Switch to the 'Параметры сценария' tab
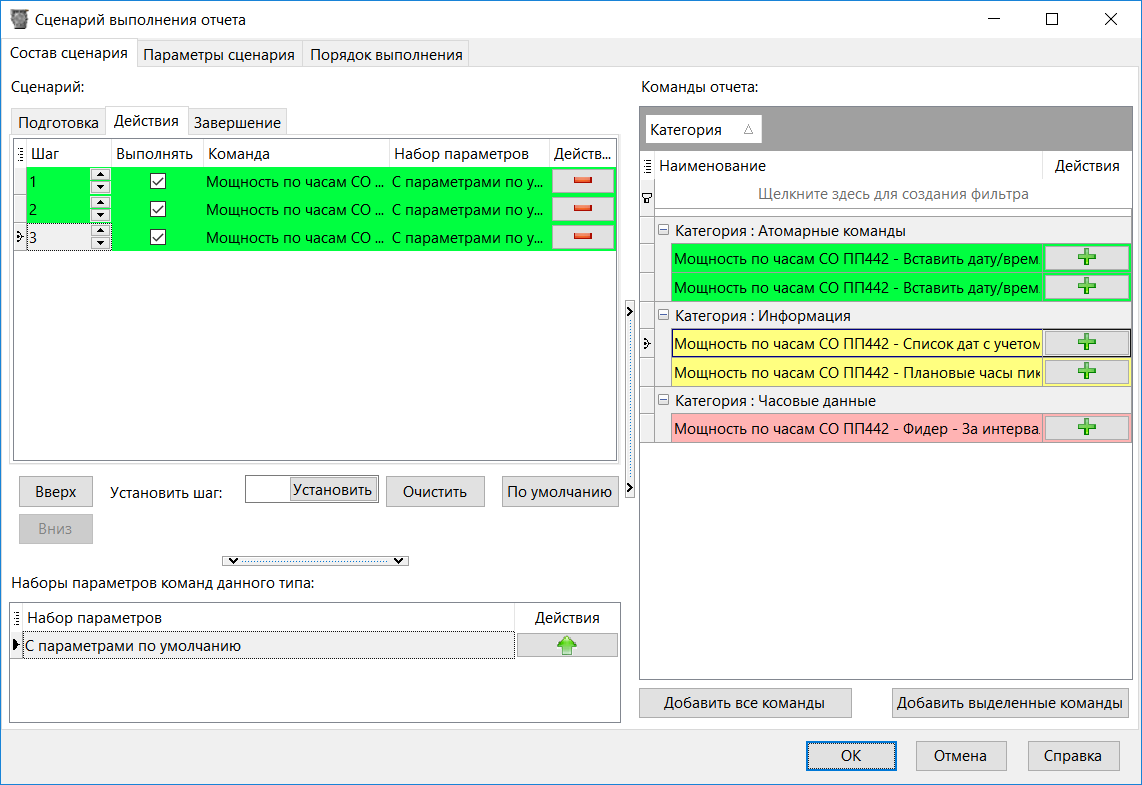This screenshot has width=1142, height=785. (x=218, y=53)
